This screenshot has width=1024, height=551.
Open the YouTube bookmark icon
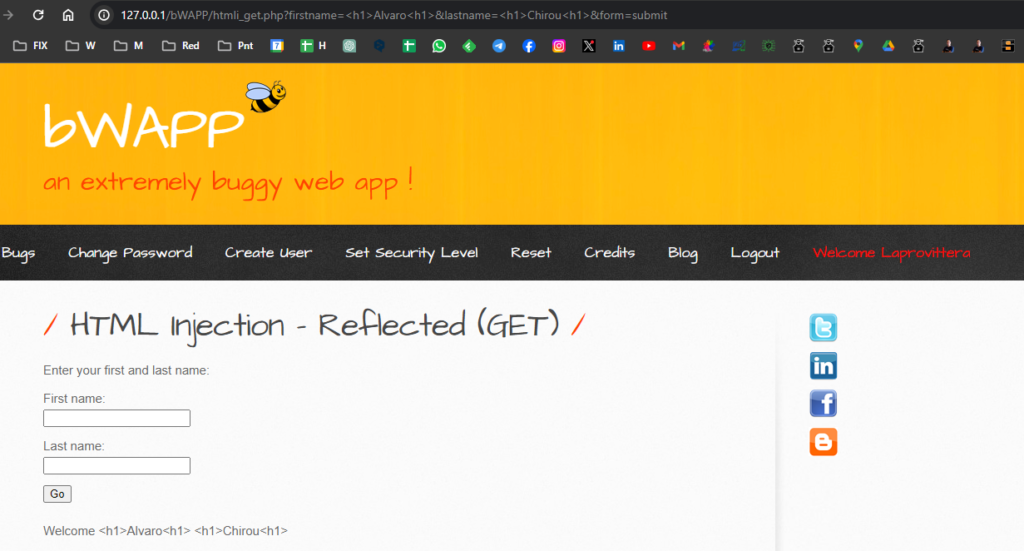click(648, 46)
